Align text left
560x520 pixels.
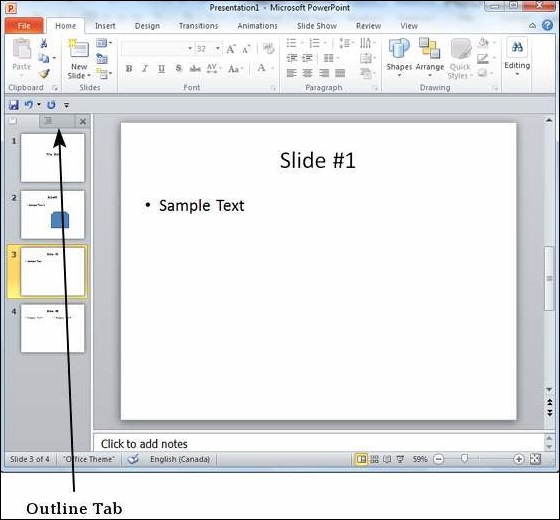291,73
